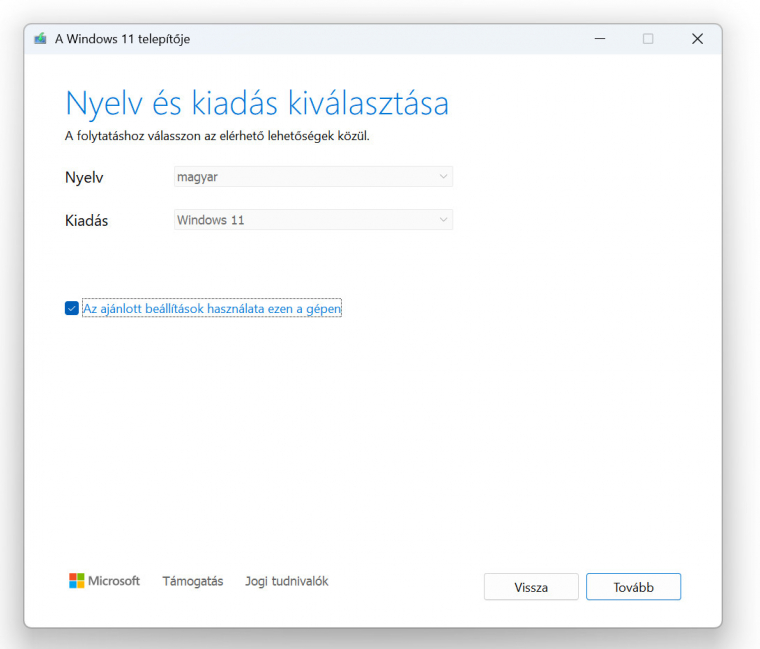This screenshot has width=760, height=649.
Task: Click the Tovább button
Action: (633, 587)
